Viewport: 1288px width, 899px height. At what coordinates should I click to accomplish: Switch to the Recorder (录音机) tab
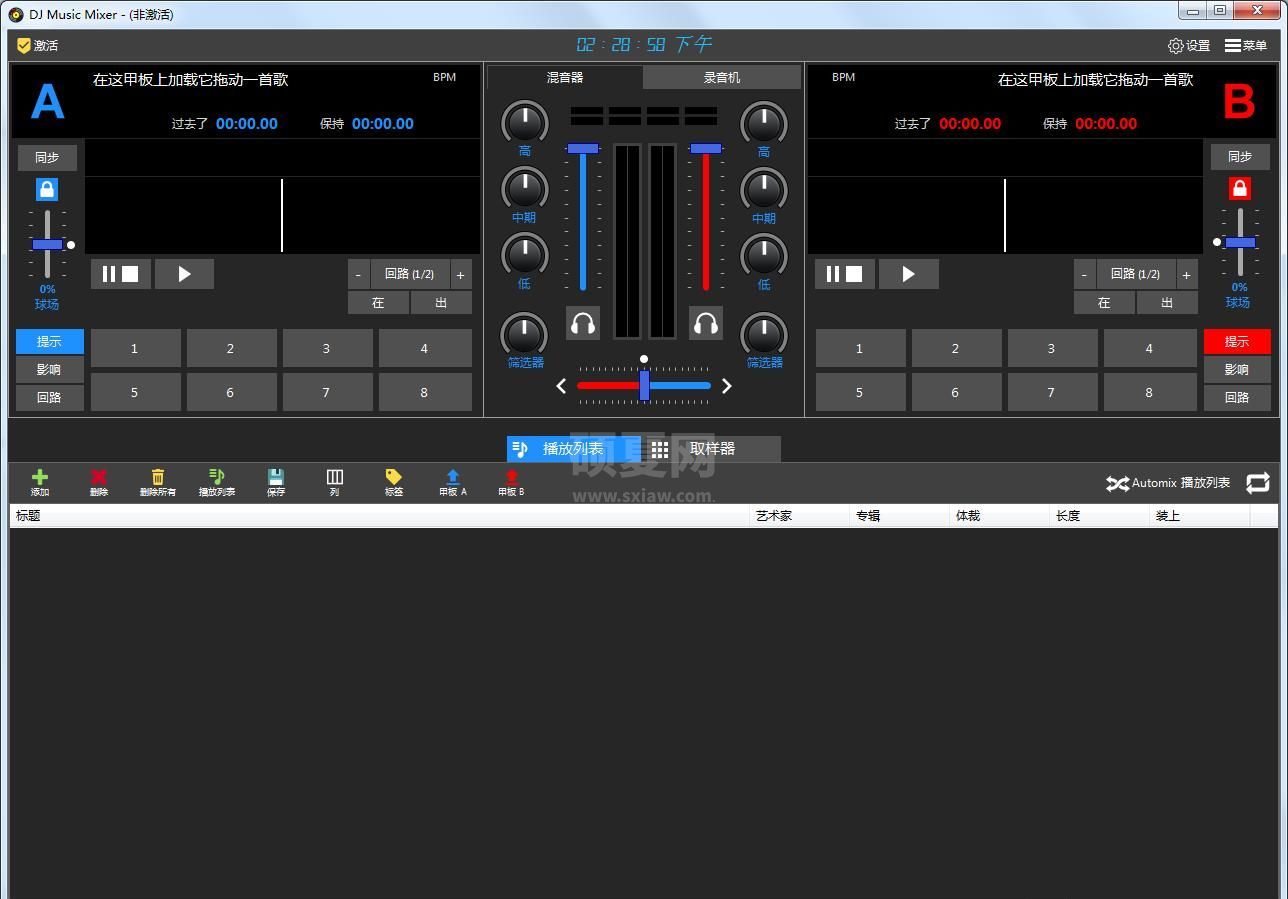point(722,77)
